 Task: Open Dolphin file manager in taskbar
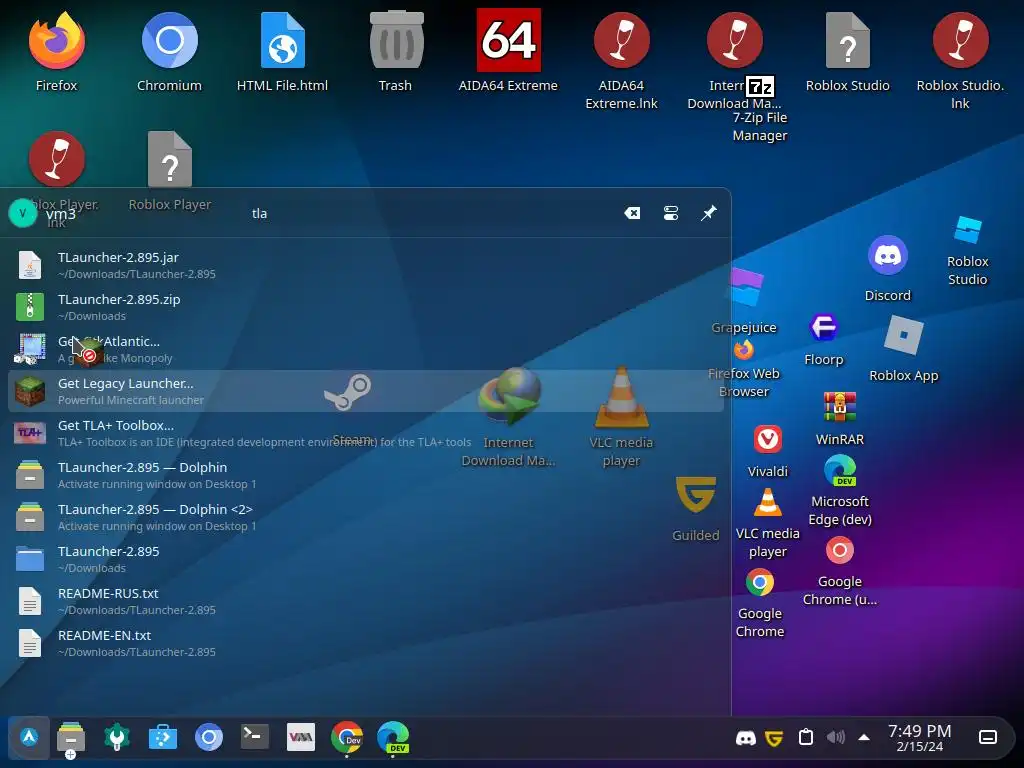[71, 738]
